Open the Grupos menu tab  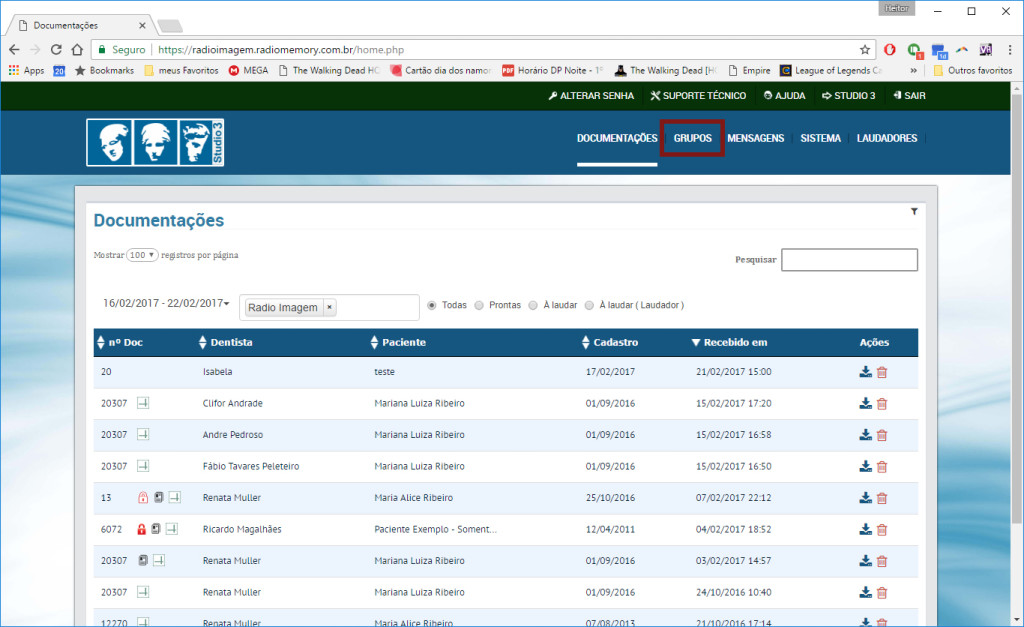click(x=693, y=138)
